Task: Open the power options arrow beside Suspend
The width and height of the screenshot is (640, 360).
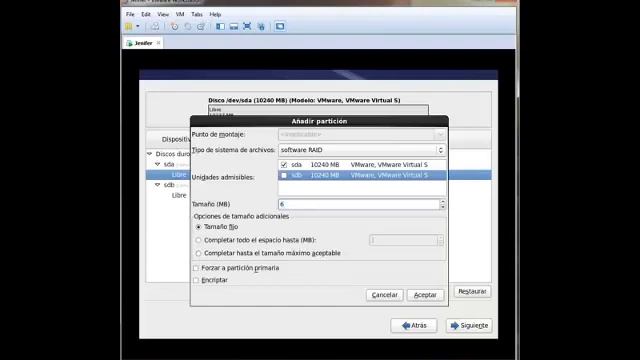Action: coord(138,27)
